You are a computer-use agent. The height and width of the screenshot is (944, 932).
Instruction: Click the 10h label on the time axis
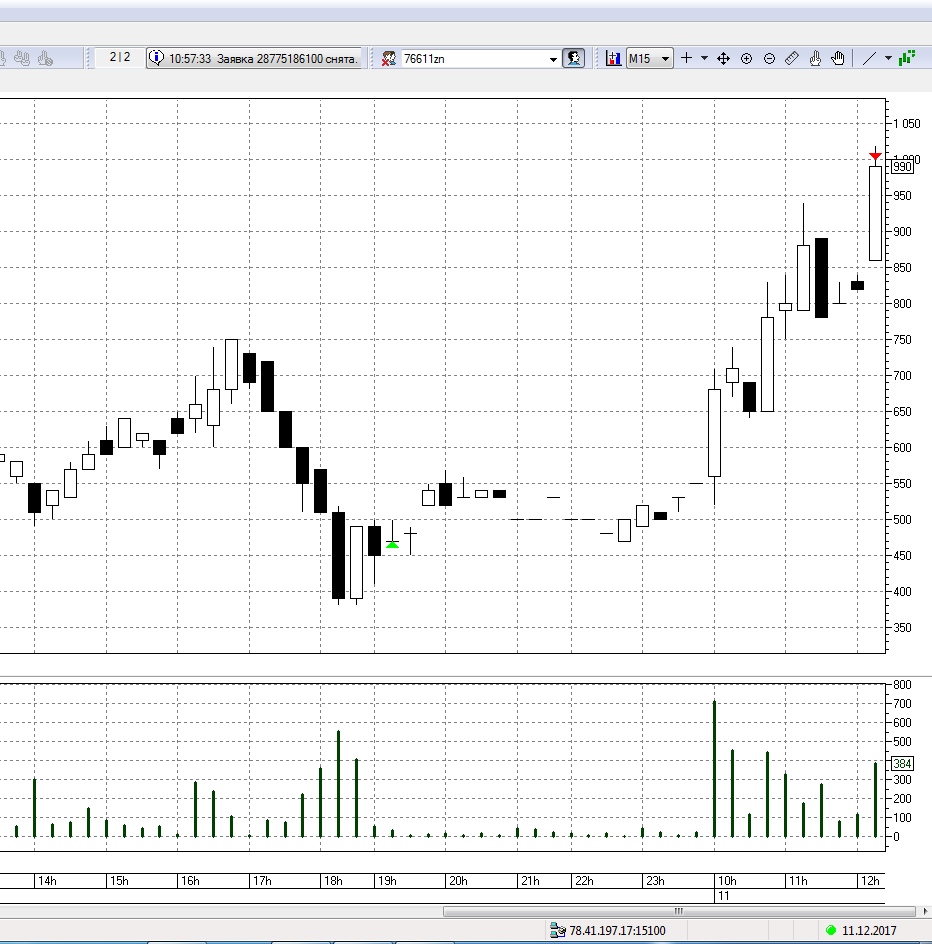tap(727, 881)
